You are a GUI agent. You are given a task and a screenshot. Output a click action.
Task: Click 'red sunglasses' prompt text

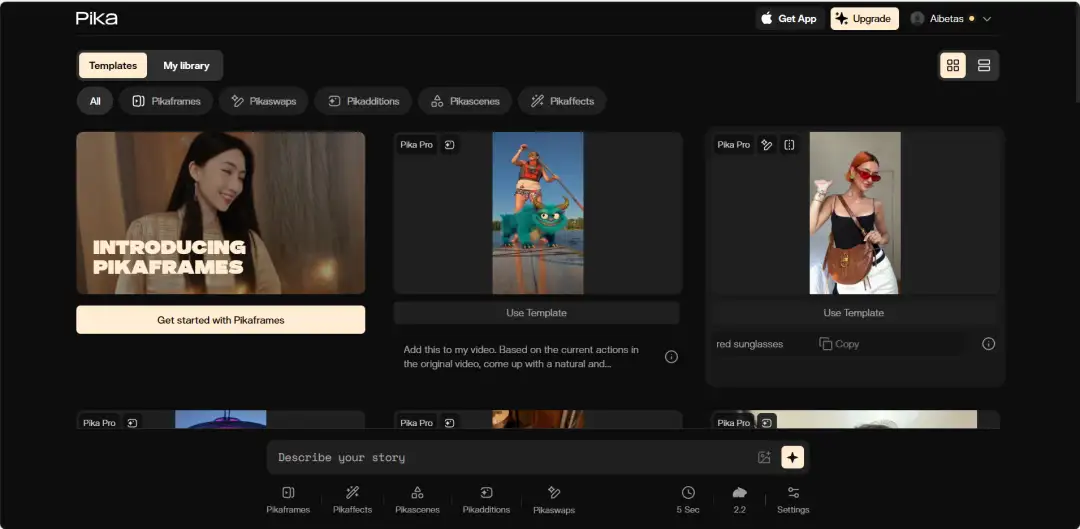[749, 344]
